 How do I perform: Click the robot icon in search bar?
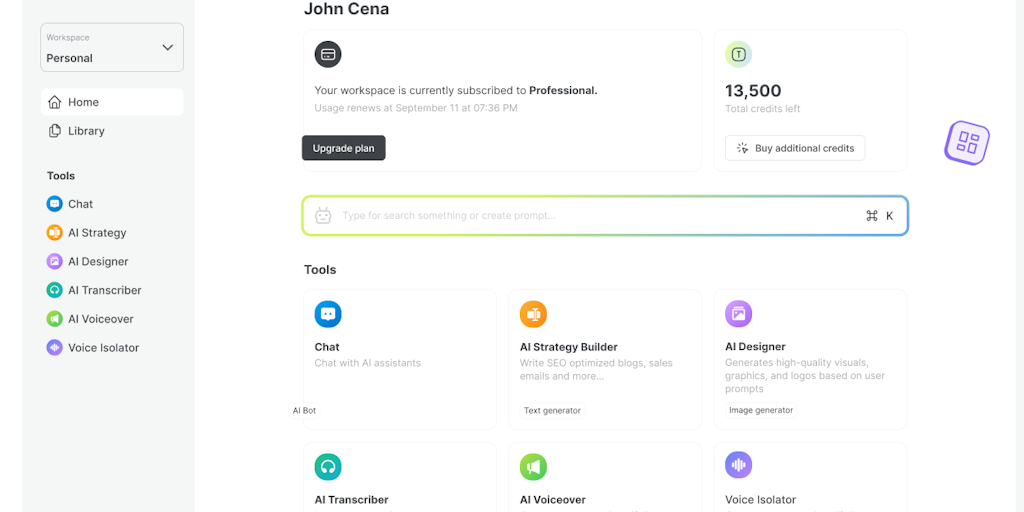point(323,216)
